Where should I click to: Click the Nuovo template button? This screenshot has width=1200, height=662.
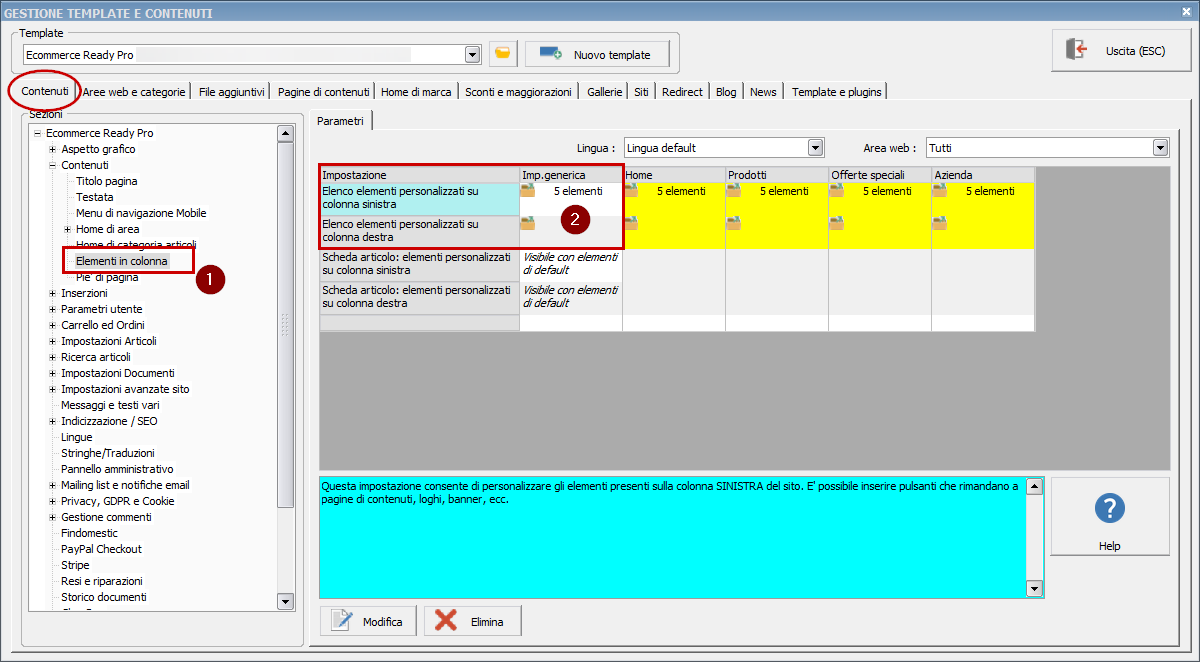596,54
